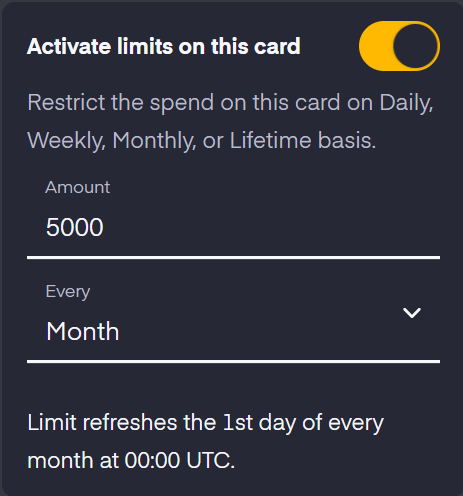Click the dark knob of the yellow toggle
The image size is (463, 496).
click(x=415, y=46)
